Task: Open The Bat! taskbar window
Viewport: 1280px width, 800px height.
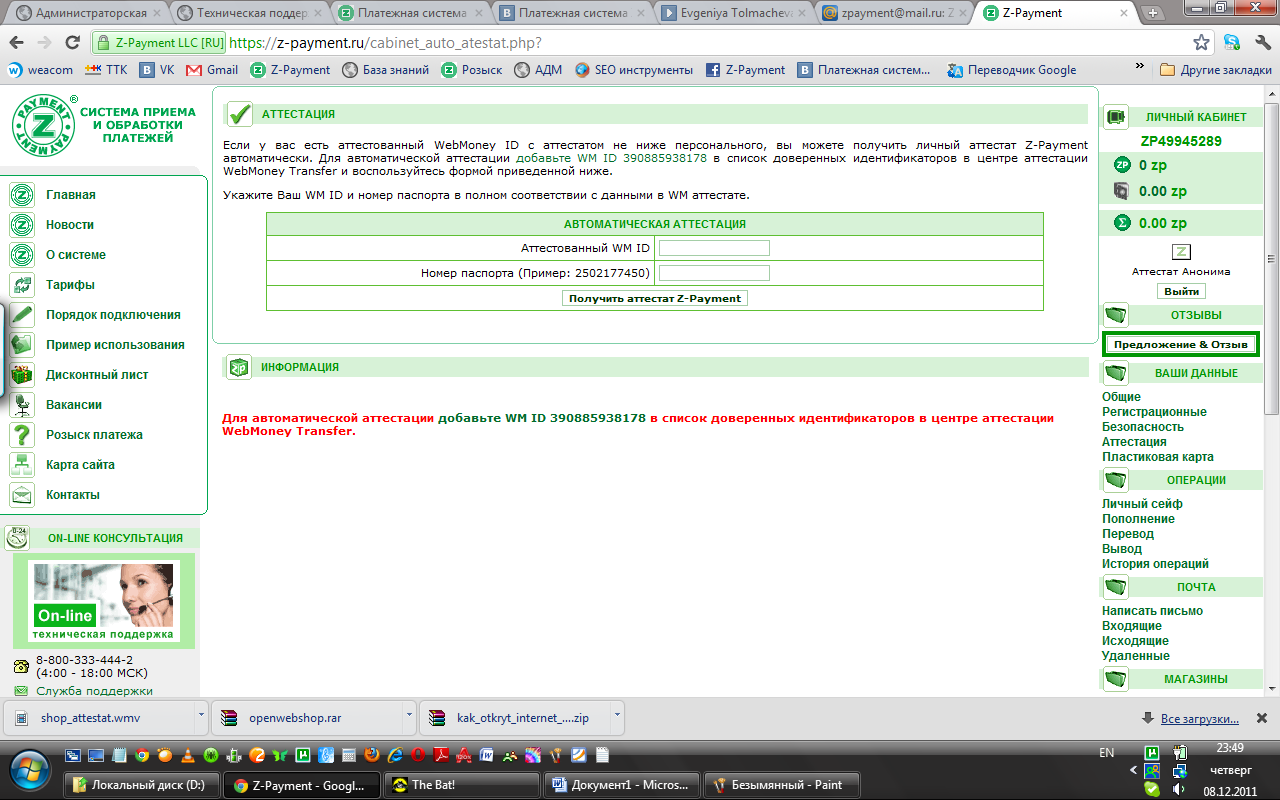Action: (461, 785)
